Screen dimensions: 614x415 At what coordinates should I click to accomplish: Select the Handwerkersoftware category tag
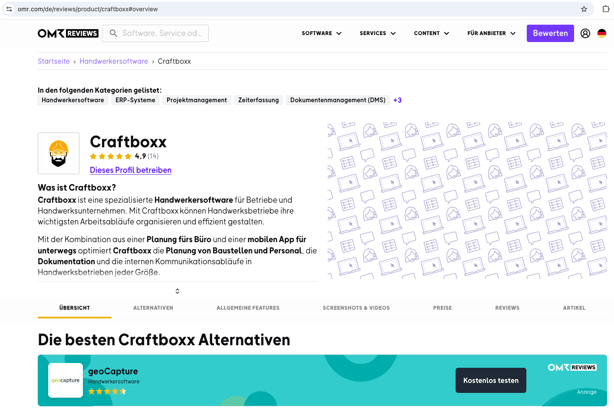[x=73, y=100]
